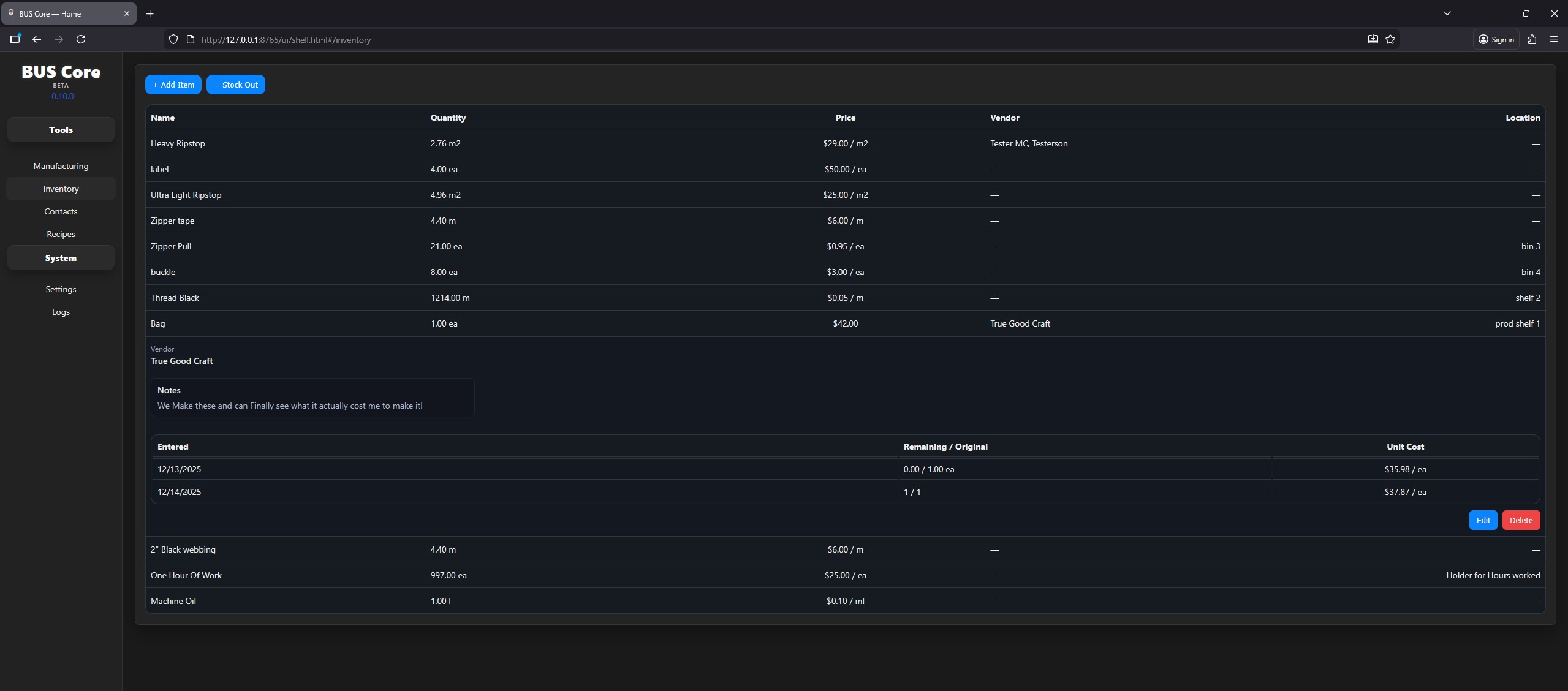Save the page using the download icon
This screenshot has height=691, width=1568.
[x=1372, y=39]
